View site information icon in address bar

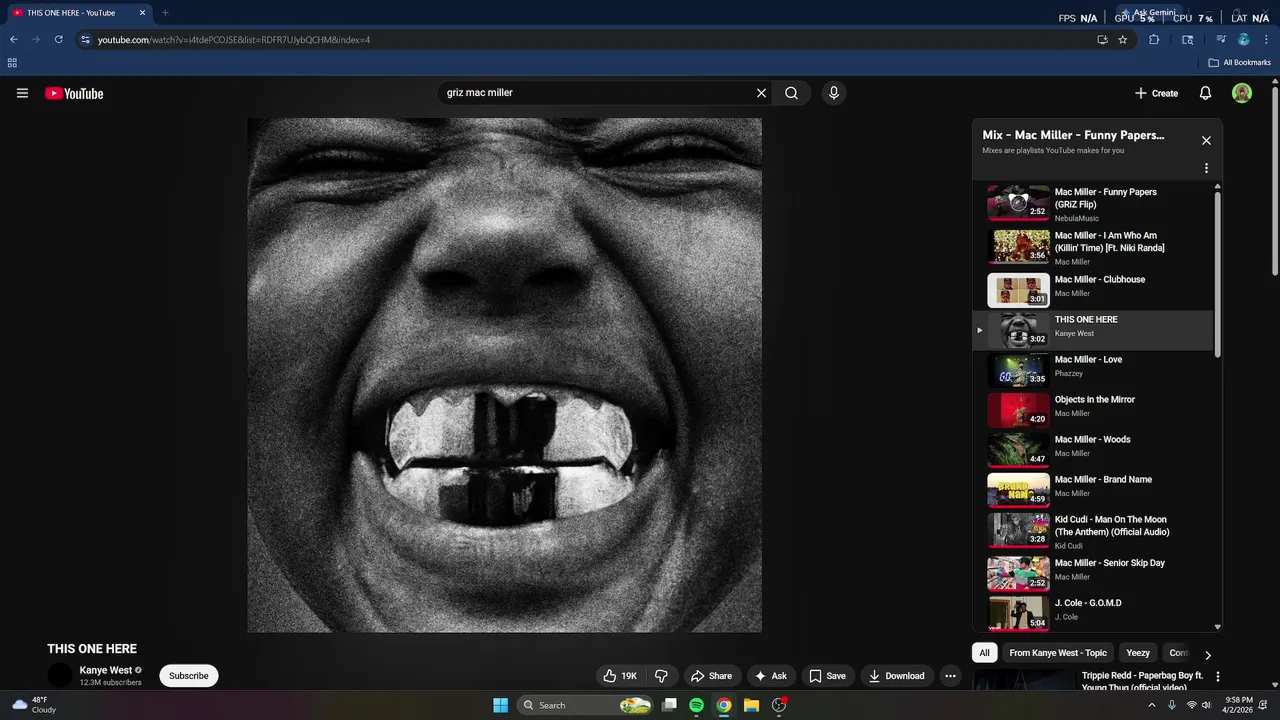point(86,40)
